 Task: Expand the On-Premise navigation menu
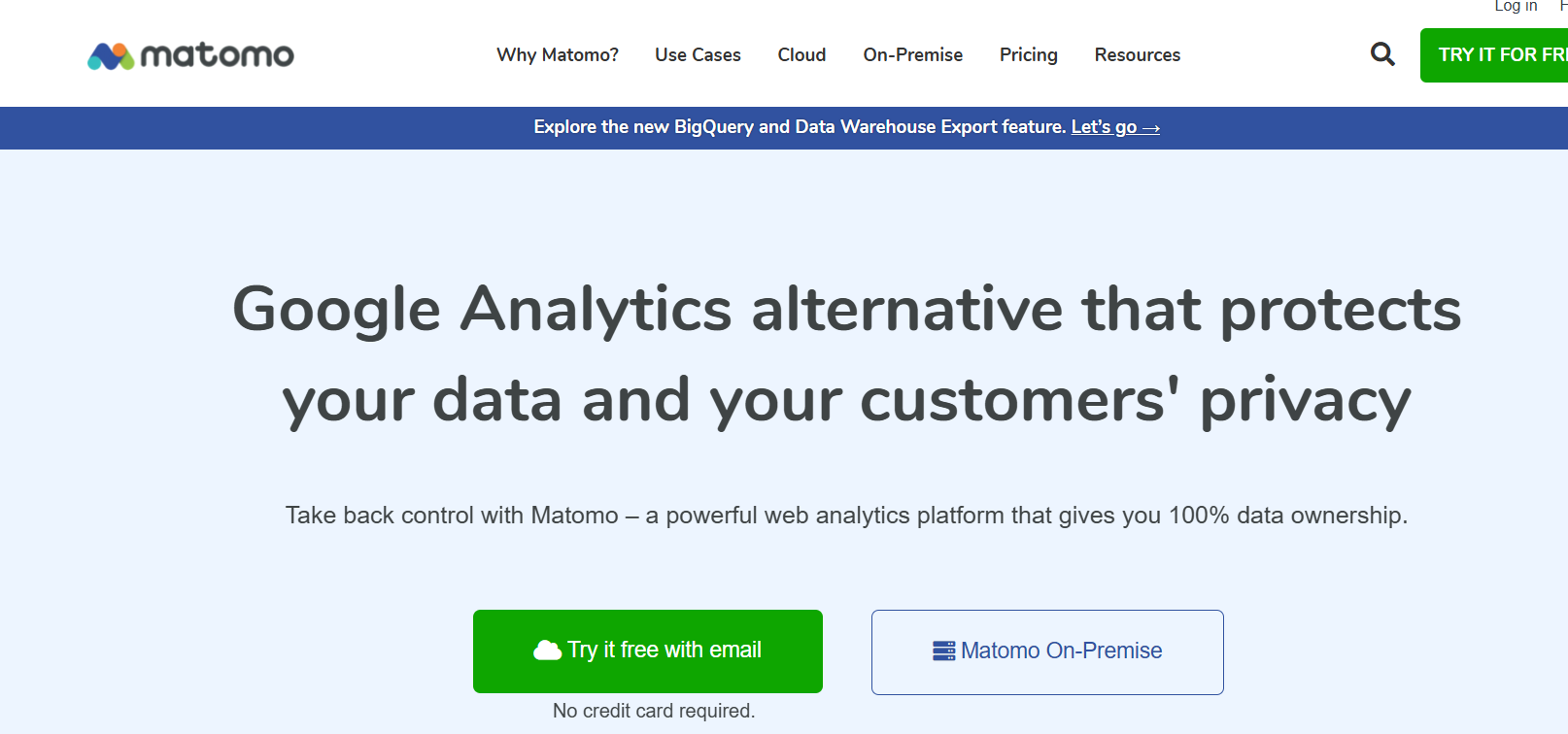(913, 55)
